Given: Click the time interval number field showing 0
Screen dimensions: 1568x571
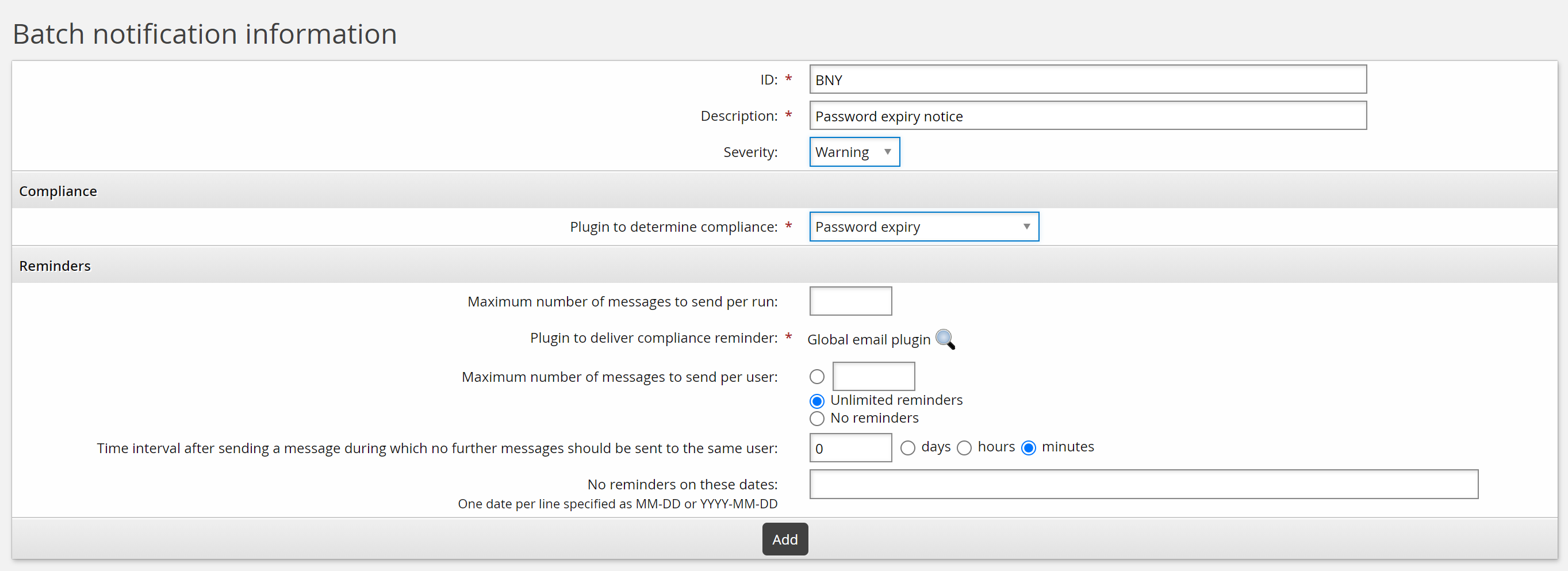Looking at the screenshot, I should (850, 448).
